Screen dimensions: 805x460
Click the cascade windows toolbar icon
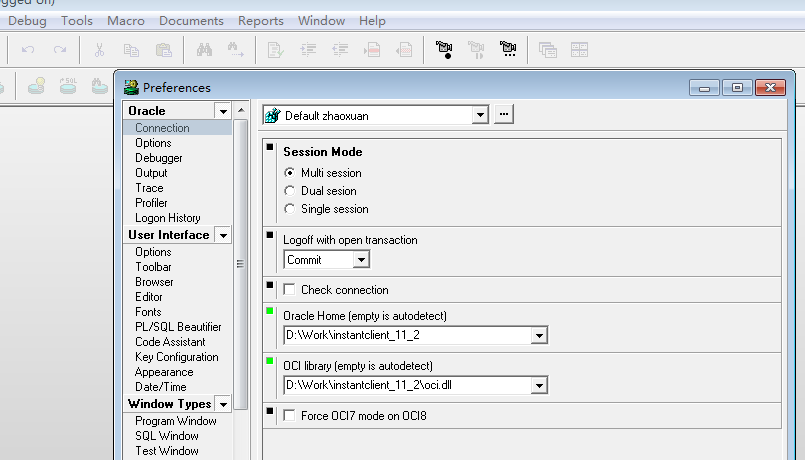[x=548, y=50]
